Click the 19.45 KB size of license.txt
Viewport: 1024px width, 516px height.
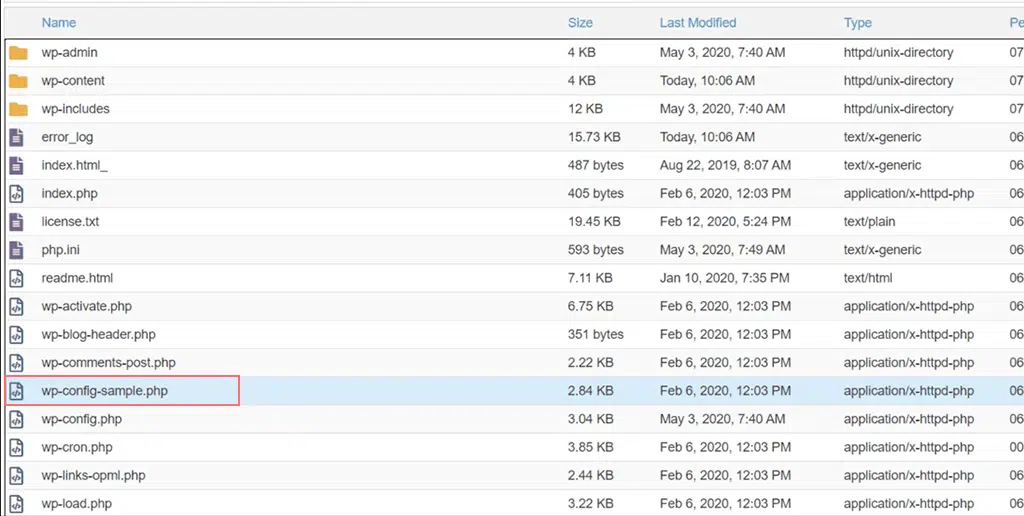[594, 221]
